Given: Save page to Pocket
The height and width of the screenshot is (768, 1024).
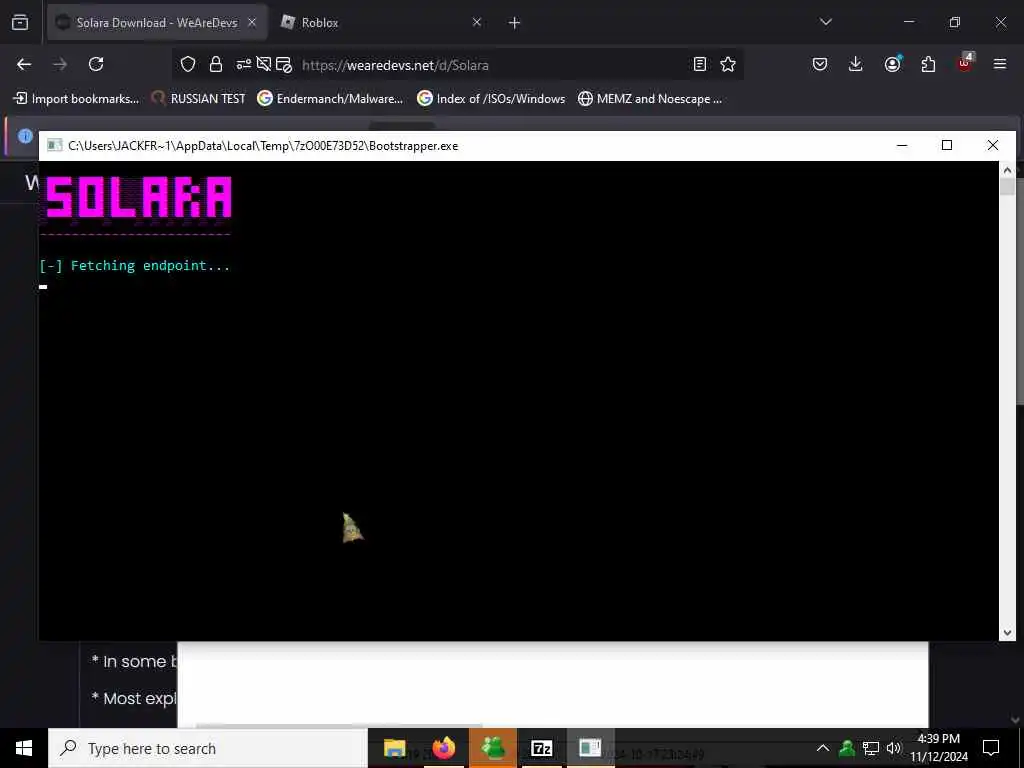Looking at the screenshot, I should point(820,64).
